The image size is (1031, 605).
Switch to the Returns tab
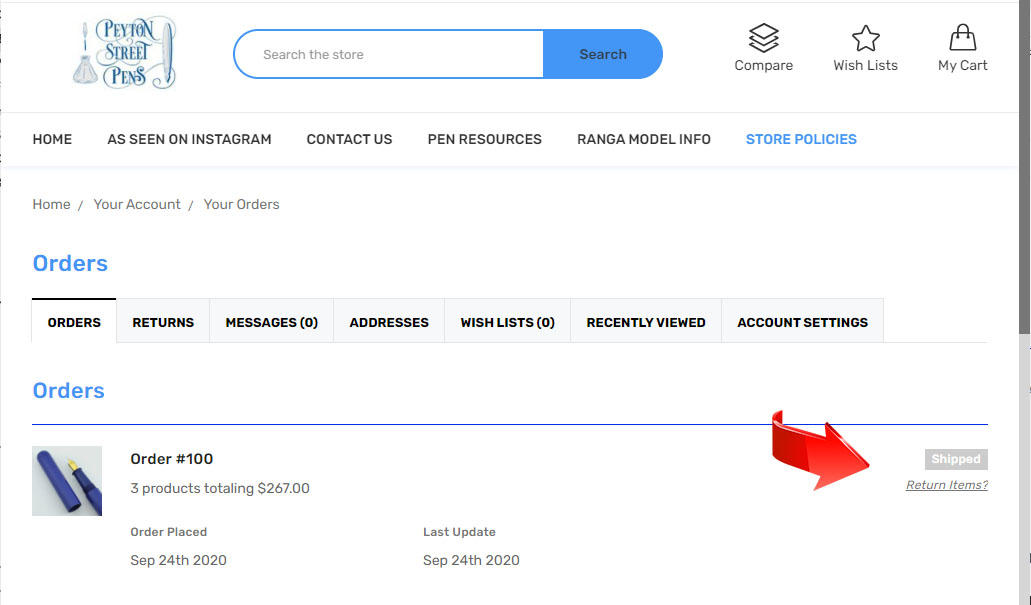click(163, 322)
